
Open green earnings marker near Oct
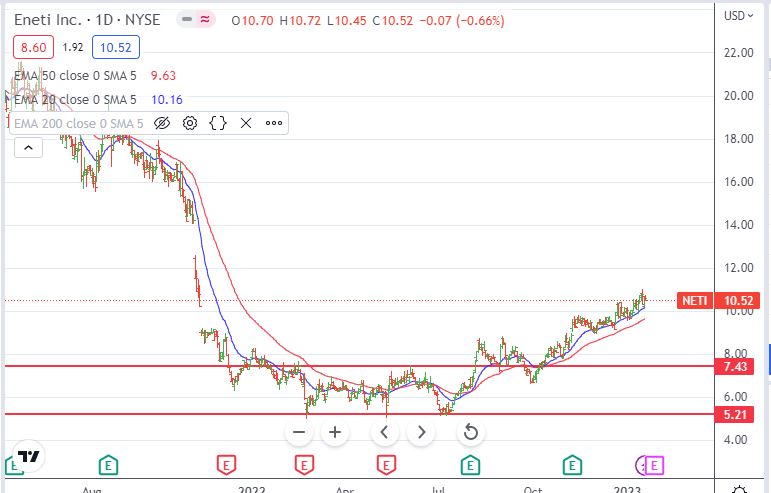(x=572, y=464)
